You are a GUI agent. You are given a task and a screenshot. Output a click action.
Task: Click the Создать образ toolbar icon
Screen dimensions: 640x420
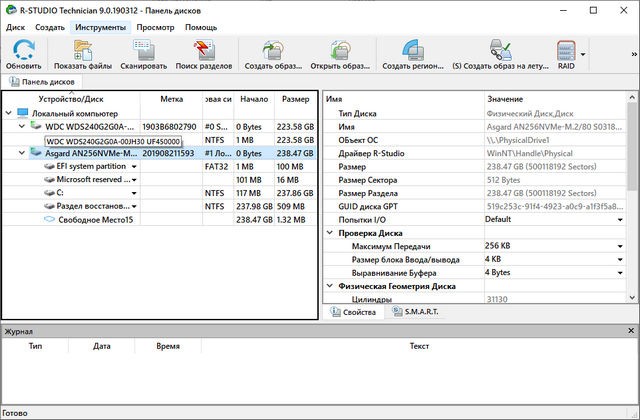271,49
